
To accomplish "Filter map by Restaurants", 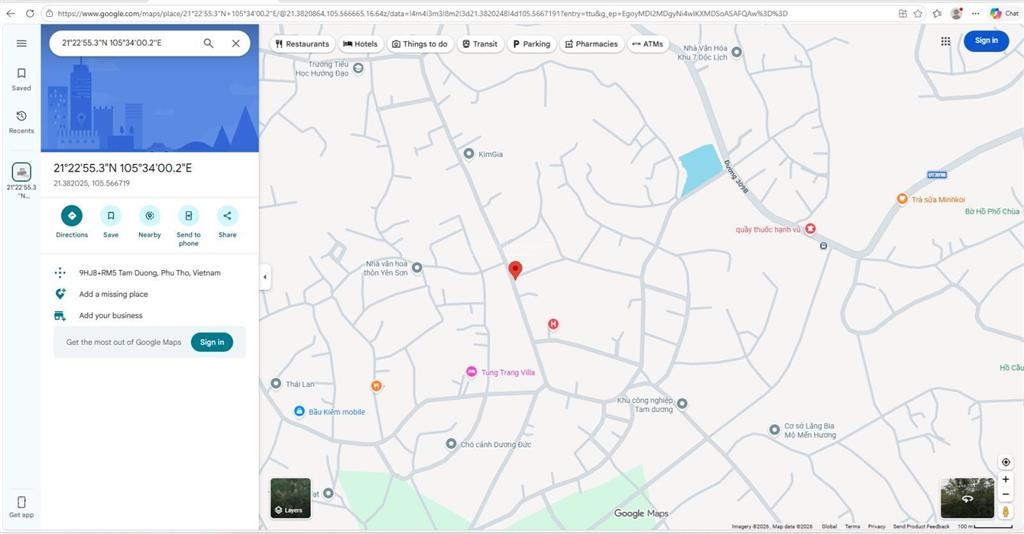I will click(x=302, y=44).
